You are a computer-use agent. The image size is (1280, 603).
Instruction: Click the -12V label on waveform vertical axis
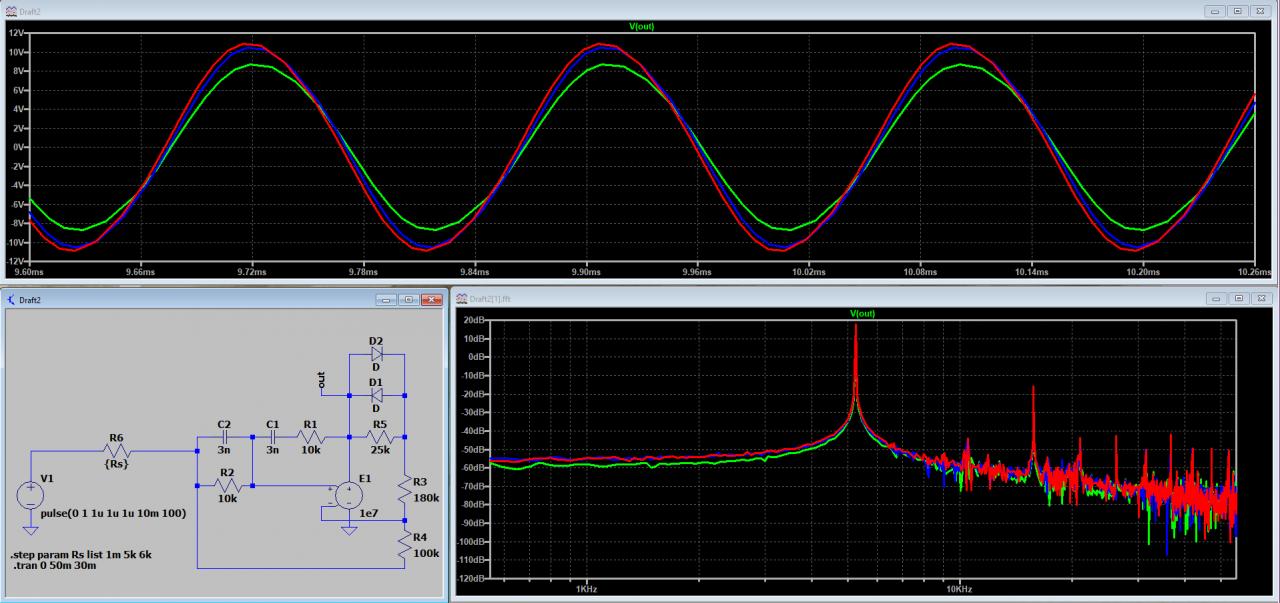point(15,260)
